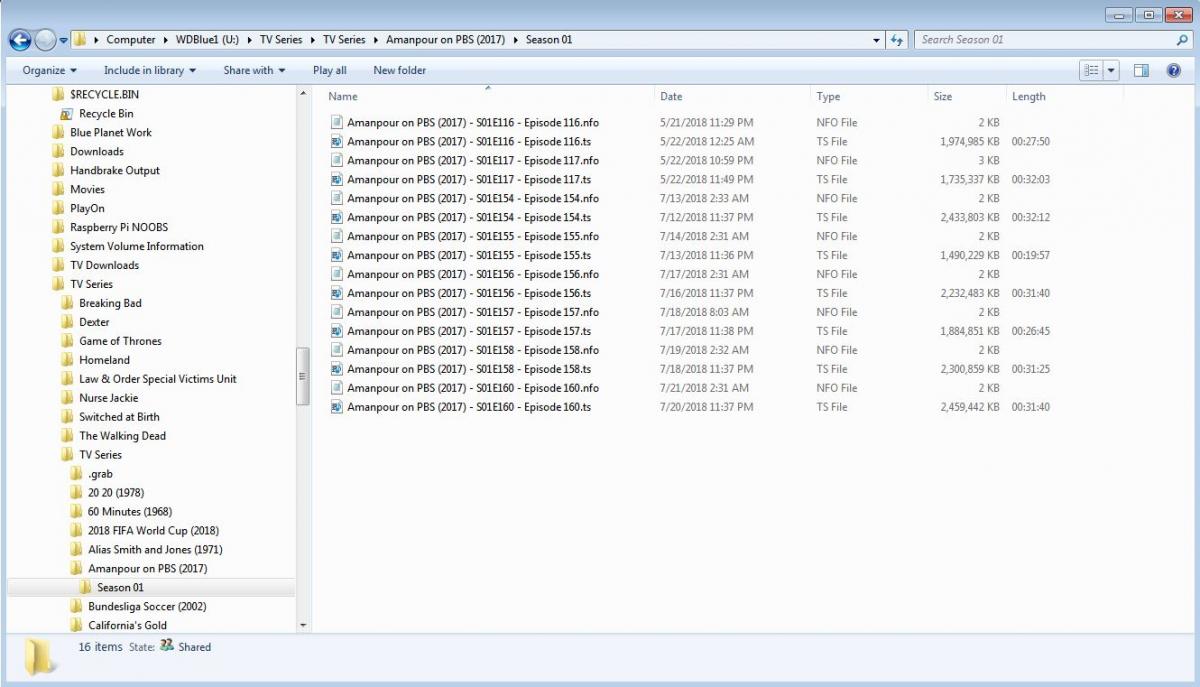Open the PlayOn folder in tree
Screen dimensions: 1200x687
pyautogui.click(x=87, y=208)
